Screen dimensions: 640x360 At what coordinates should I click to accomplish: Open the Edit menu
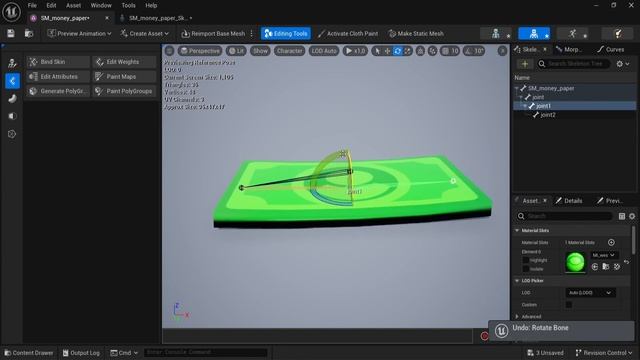[51, 5]
